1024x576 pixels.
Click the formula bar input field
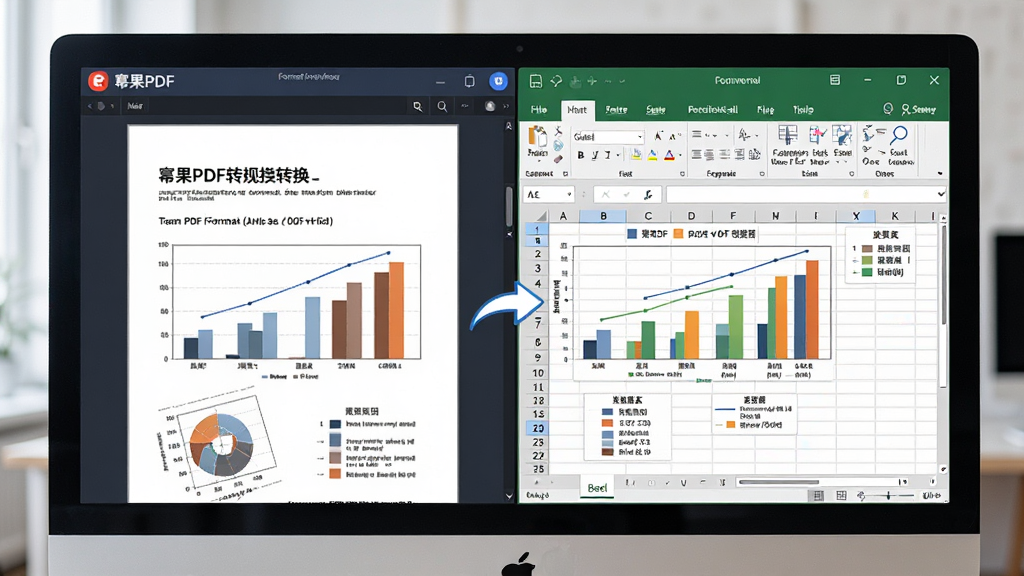pyautogui.click(x=801, y=195)
